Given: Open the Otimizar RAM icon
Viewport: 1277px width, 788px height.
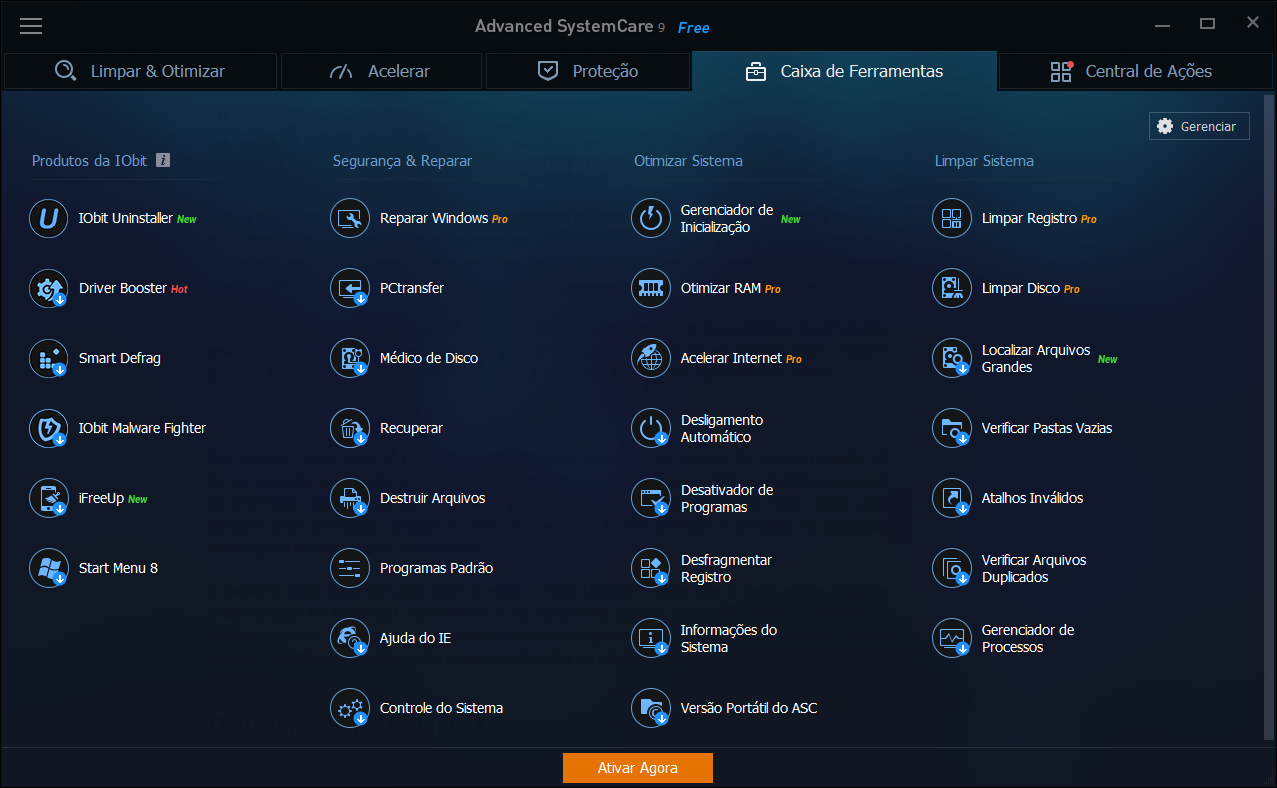Looking at the screenshot, I should (651, 288).
